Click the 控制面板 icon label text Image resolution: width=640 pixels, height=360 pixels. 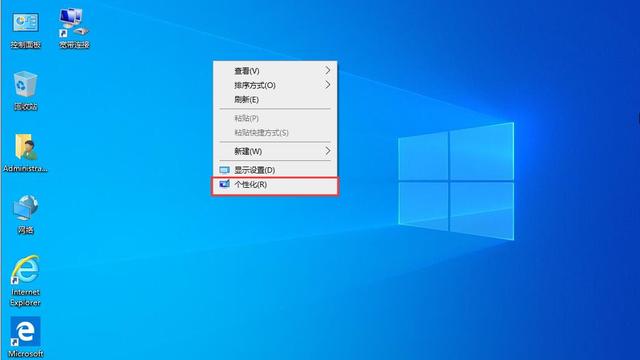25,45
